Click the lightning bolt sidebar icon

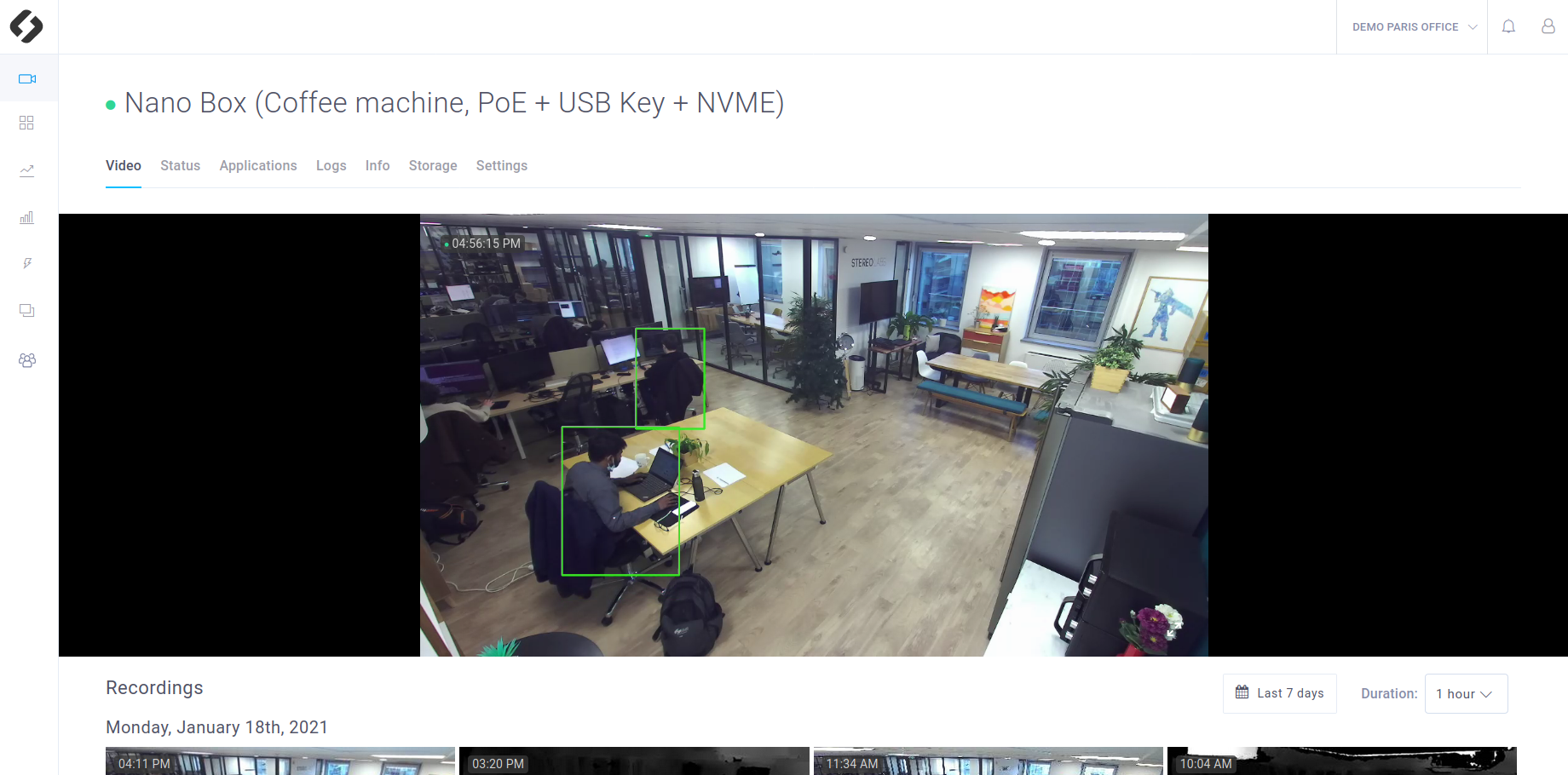click(27, 264)
